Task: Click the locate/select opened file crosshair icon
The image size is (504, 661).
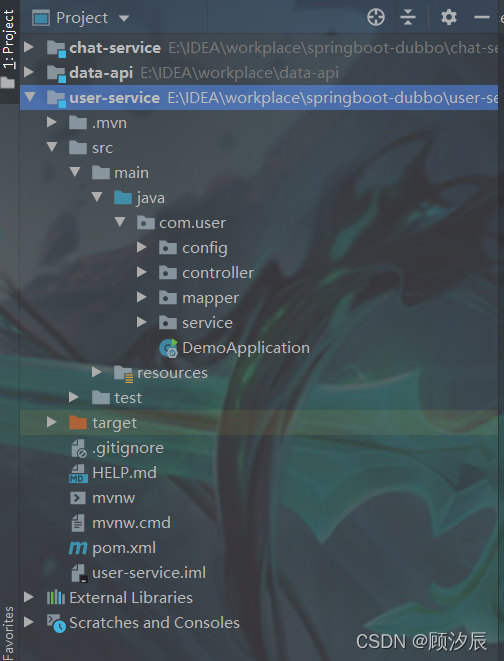Action: 376,18
